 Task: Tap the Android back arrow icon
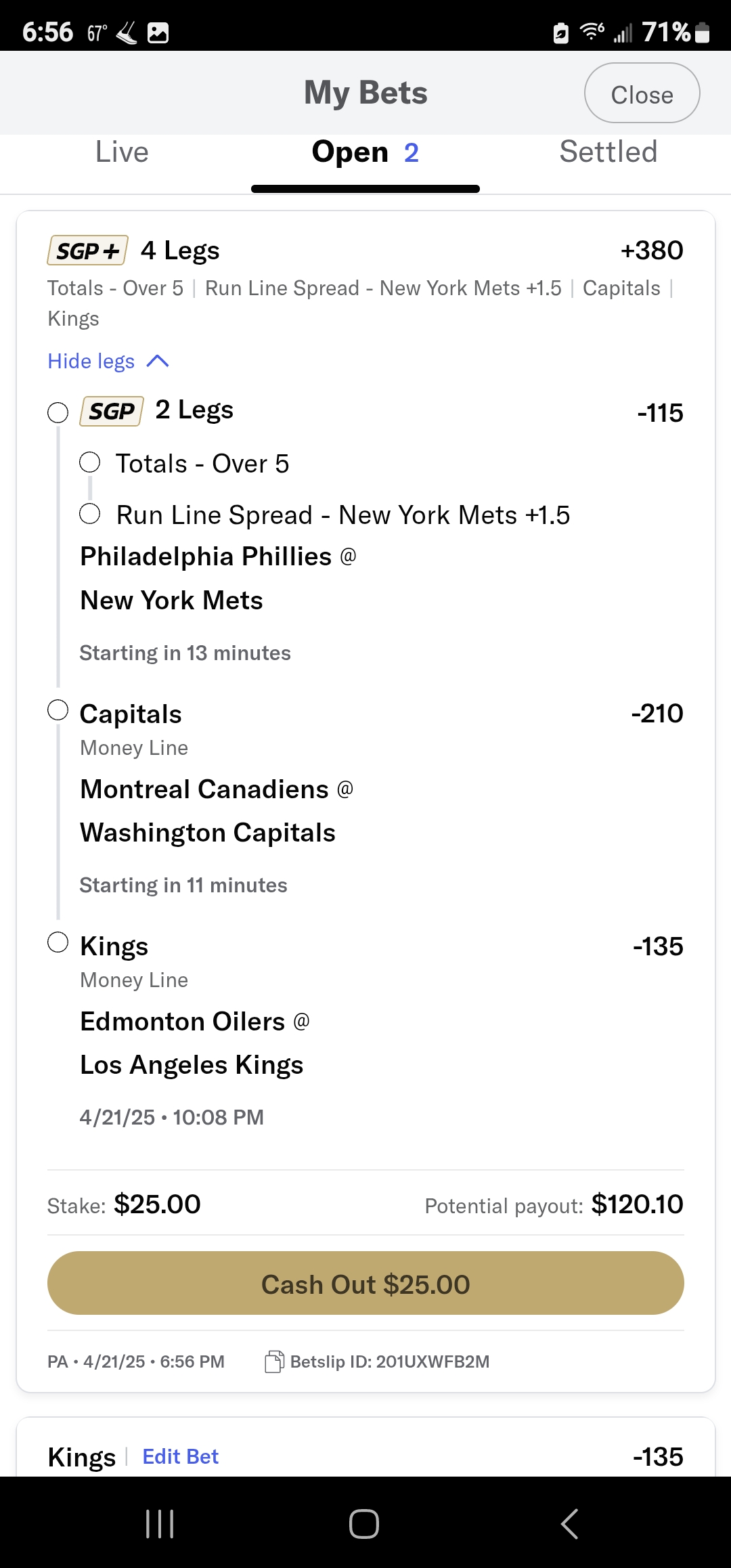tap(569, 1524)
